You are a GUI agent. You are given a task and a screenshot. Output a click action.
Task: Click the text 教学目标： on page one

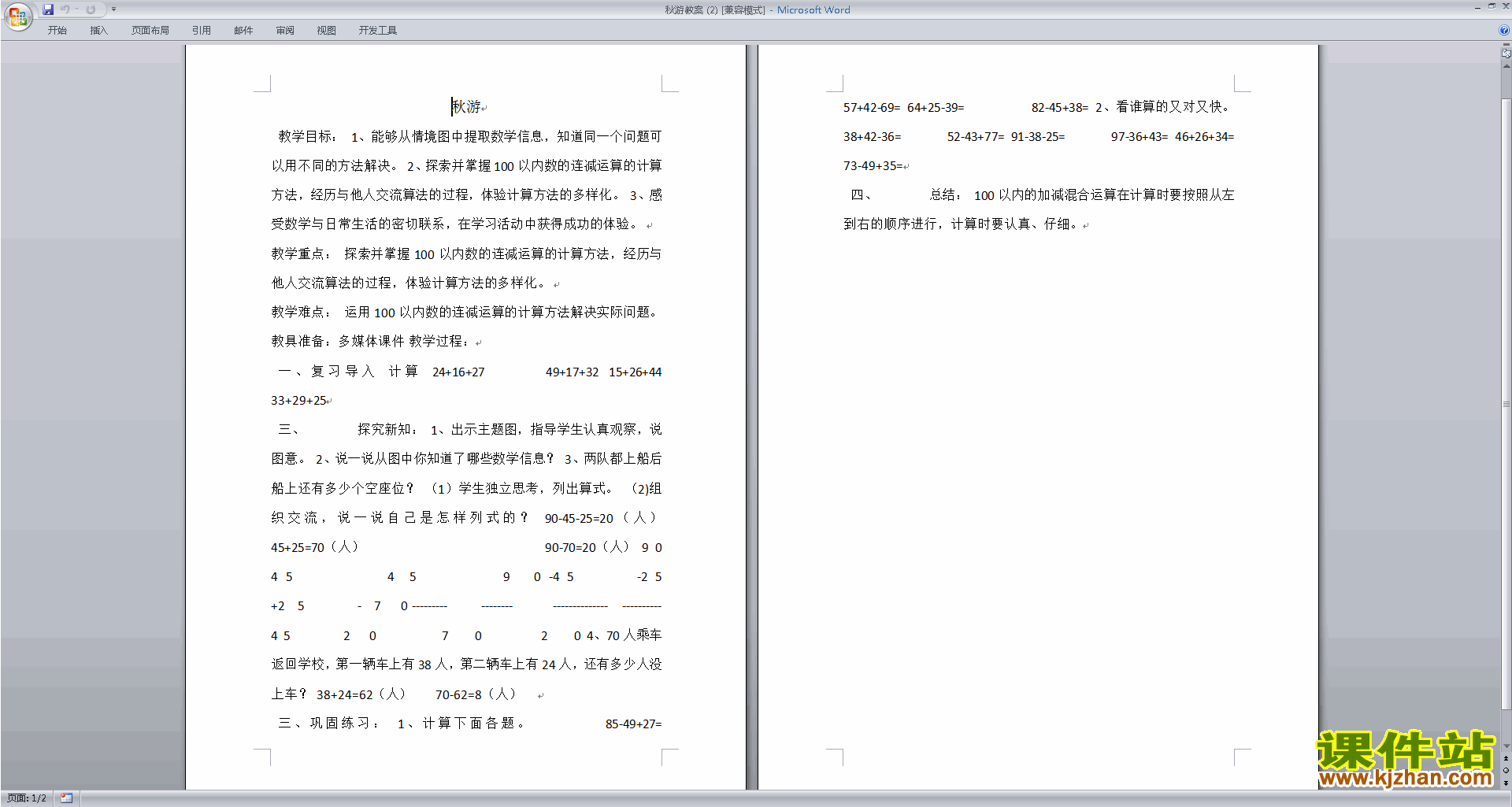(308, 136)
